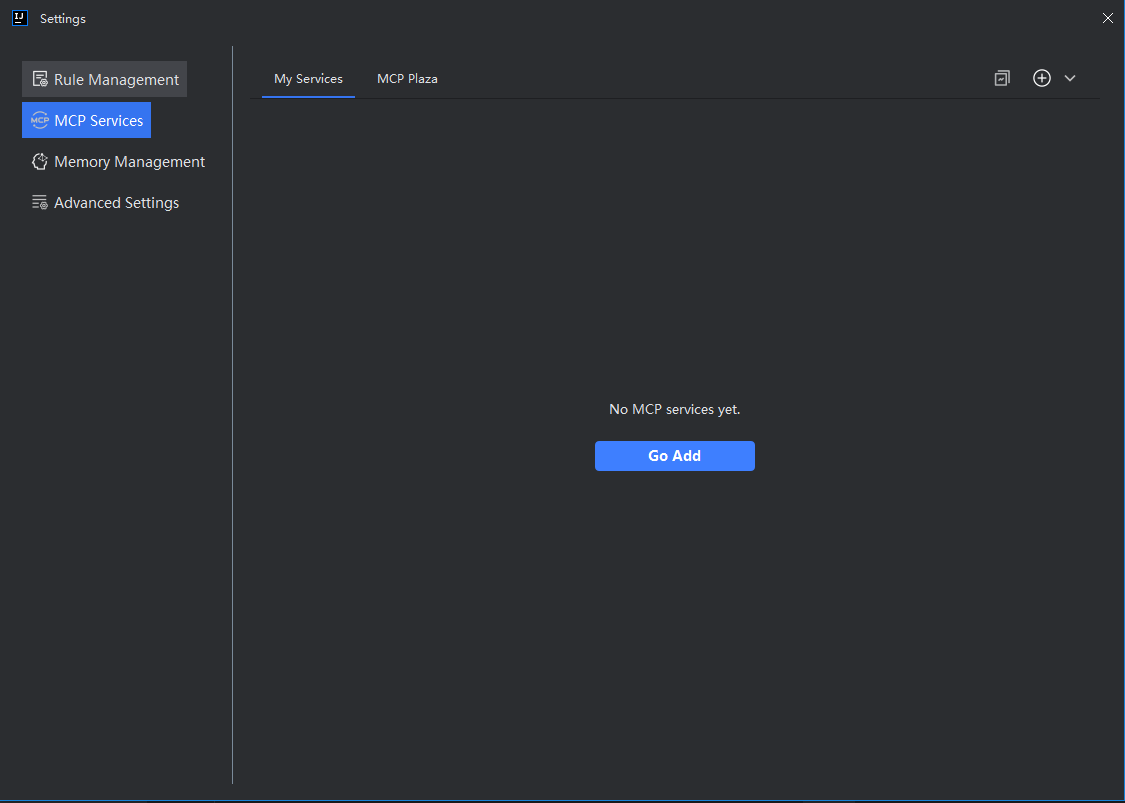Switch to the My Services tab
This screenshot has width=1125, height=803.
pyautogui.click(x=308, y=79)
